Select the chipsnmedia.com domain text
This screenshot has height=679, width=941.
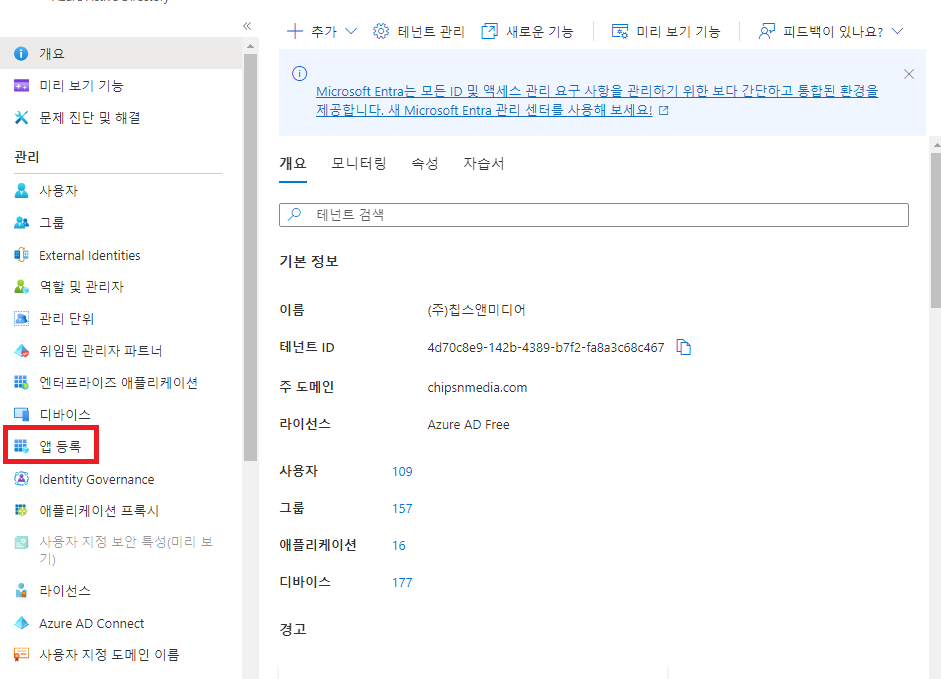coord(477,387)
